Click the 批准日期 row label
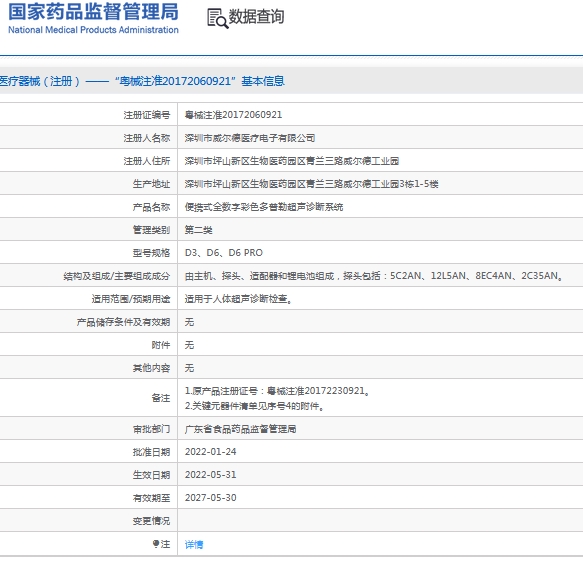This screenshot has height=564, width=583. 151,452
